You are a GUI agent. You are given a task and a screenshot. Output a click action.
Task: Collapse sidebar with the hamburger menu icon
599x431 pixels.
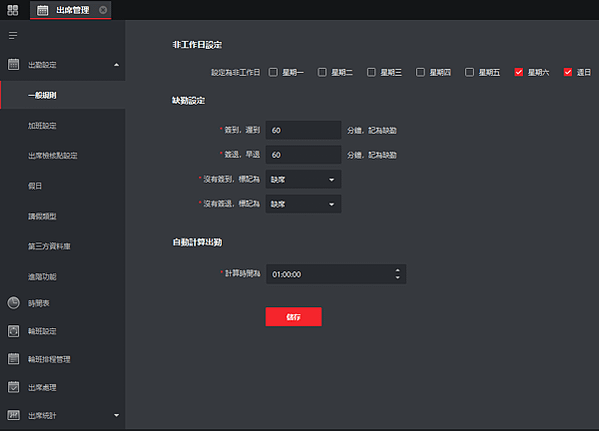(13, 36)
